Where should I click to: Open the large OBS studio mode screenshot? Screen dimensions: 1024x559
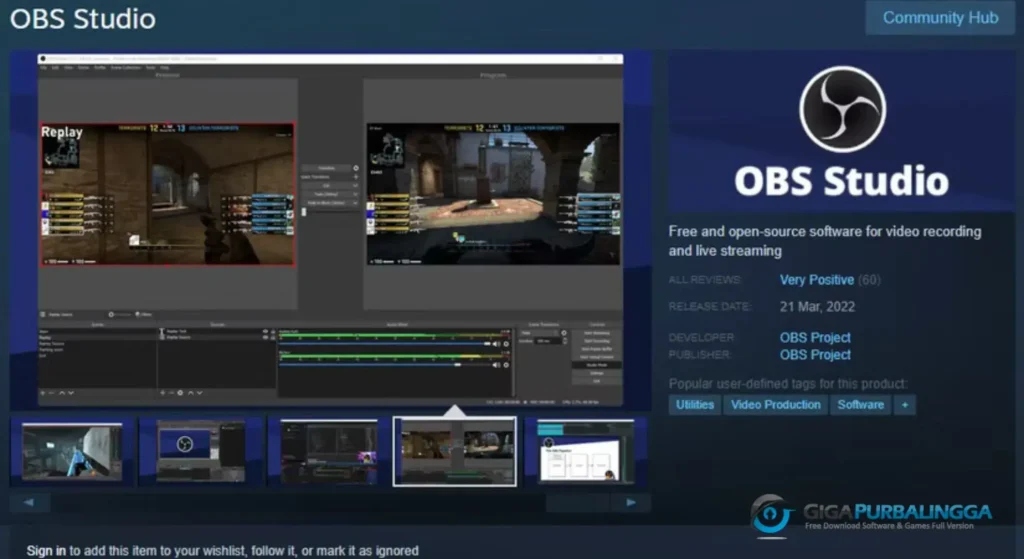click(330, 230)
